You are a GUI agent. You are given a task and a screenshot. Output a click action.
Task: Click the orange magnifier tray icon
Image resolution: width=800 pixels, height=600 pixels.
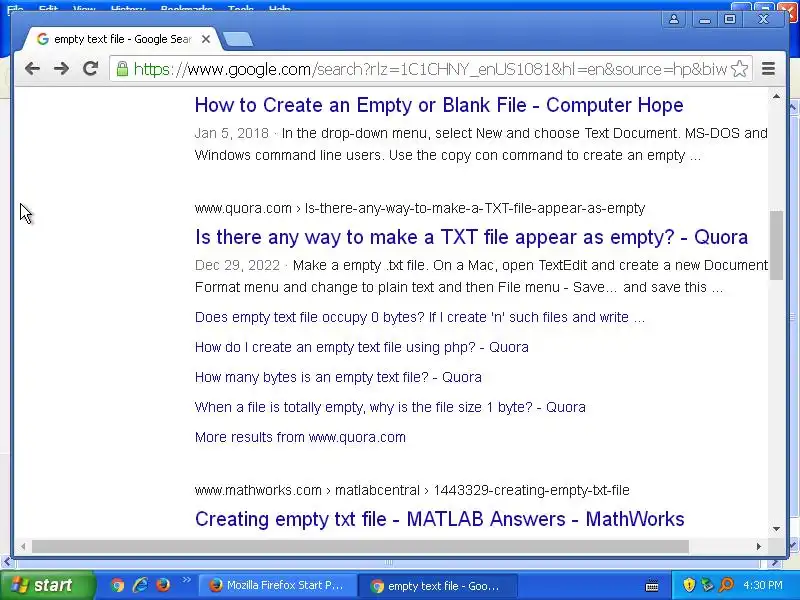point(726,585)
